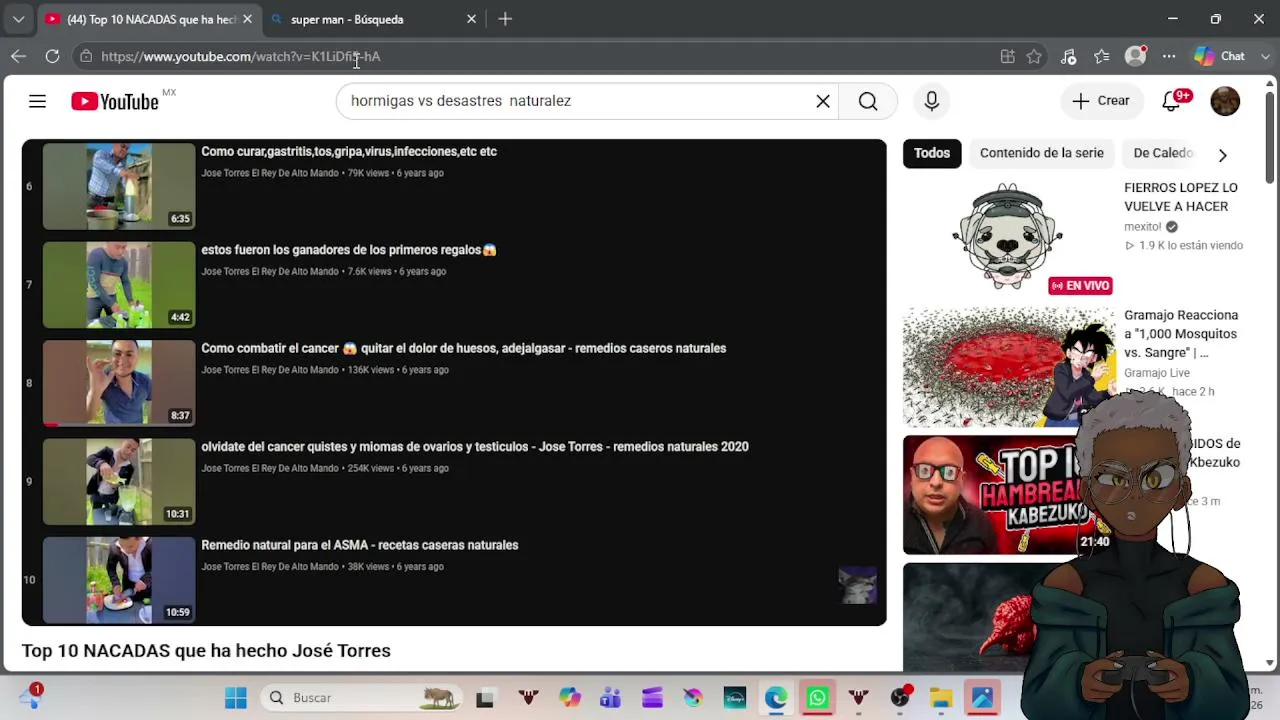This screenshot has height=720, width=1280.
Task: Open Task View on the taskbar
Action: (x=485, y=698)
